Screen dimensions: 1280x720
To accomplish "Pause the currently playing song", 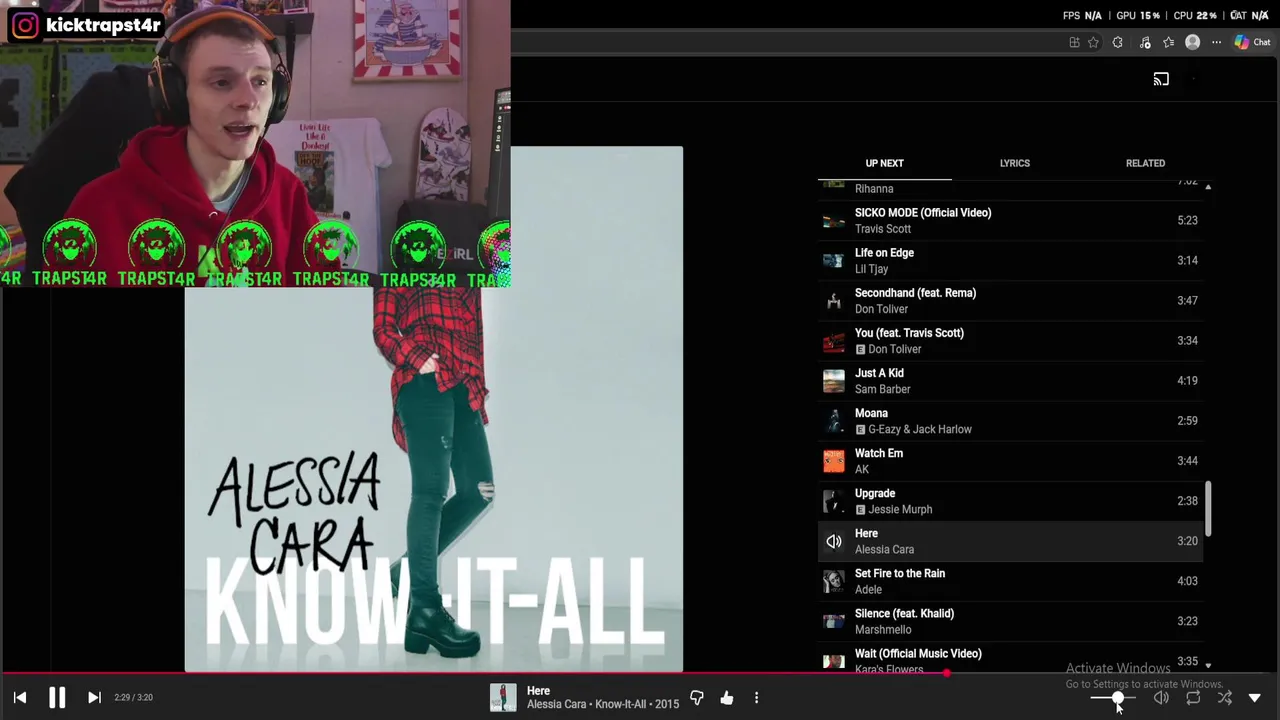I will tap(57, 698).
